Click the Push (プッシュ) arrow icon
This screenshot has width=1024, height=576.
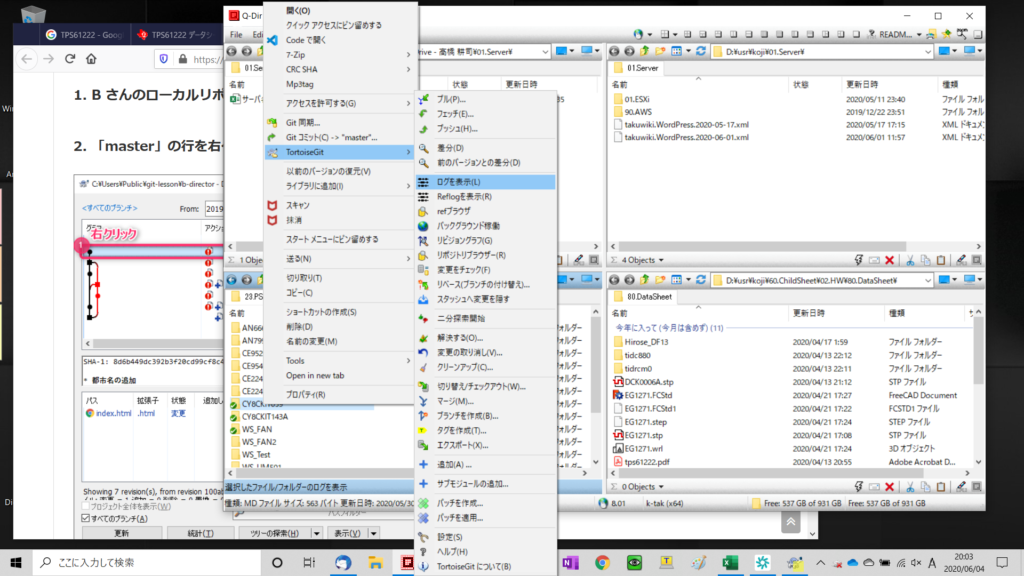click(x=424, y=129)
